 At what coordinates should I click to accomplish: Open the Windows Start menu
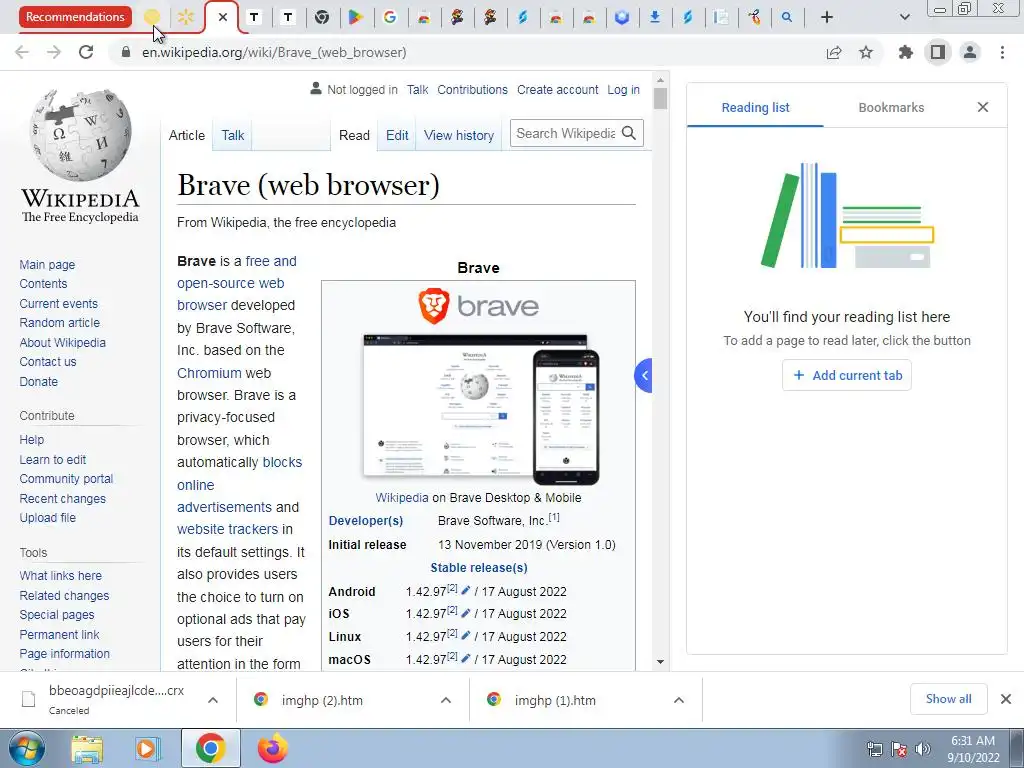point(26,748)
